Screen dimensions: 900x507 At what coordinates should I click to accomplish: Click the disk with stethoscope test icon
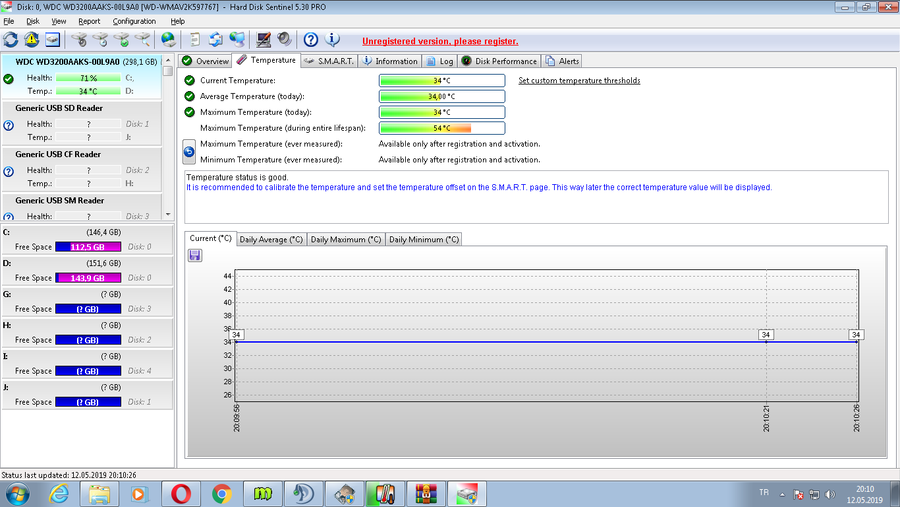79,40
